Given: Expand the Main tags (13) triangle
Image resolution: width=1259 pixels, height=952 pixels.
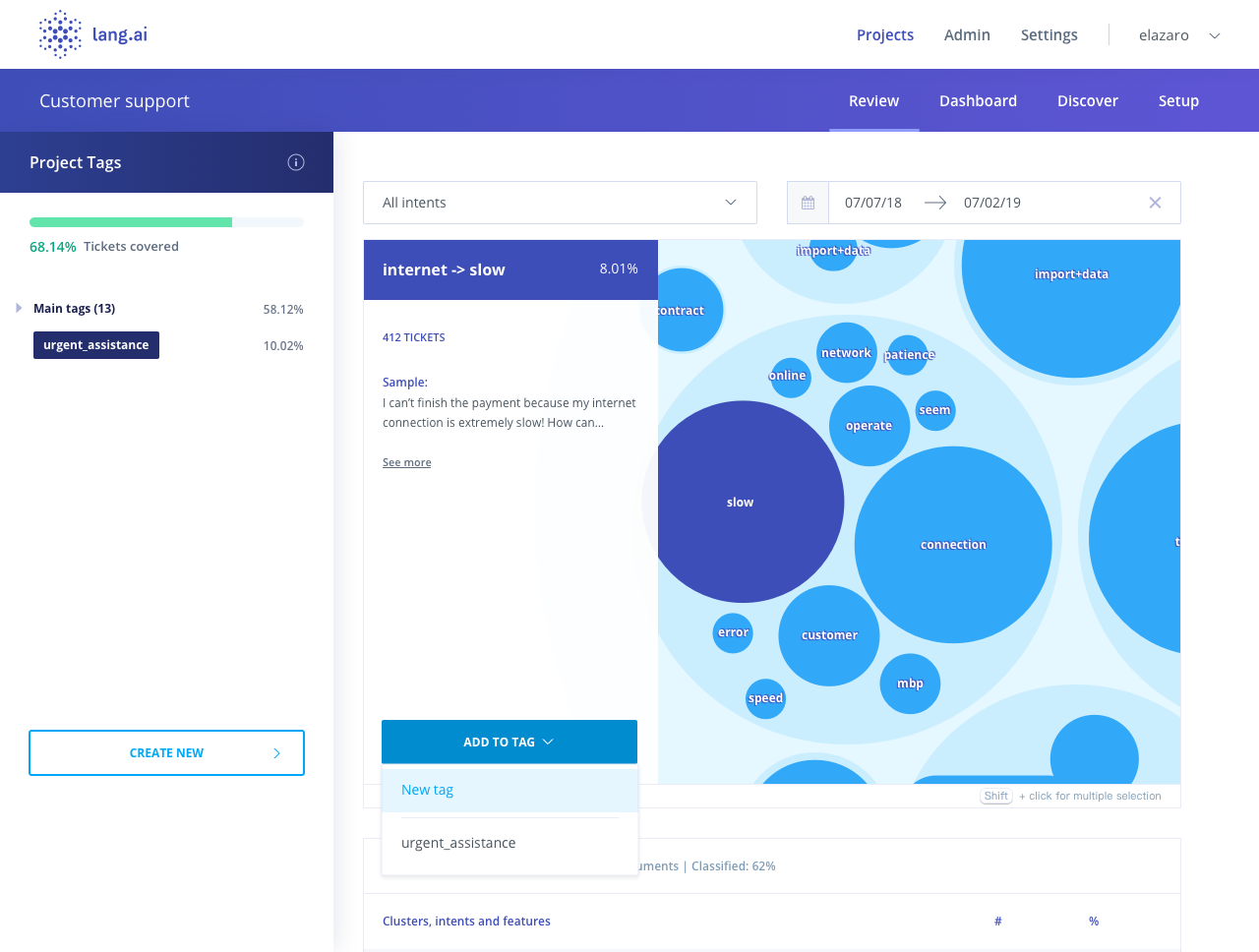Looking at the screenshot, I should [19, 308].
